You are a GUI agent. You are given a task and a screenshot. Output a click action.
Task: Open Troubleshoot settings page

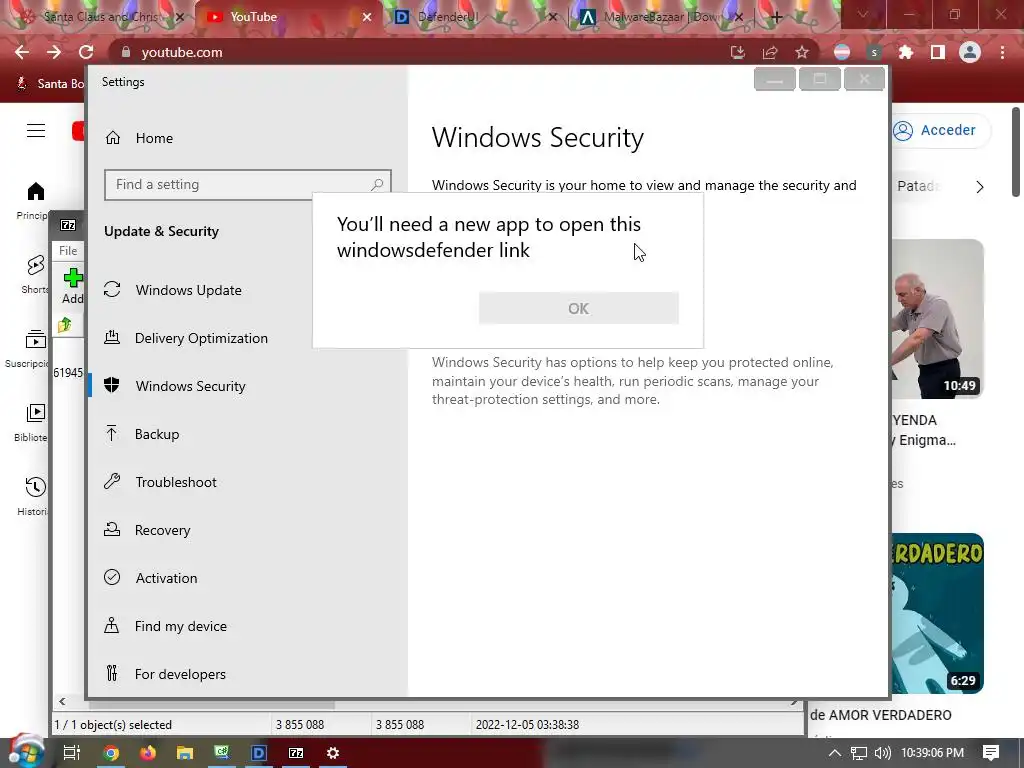click(176, 482)
